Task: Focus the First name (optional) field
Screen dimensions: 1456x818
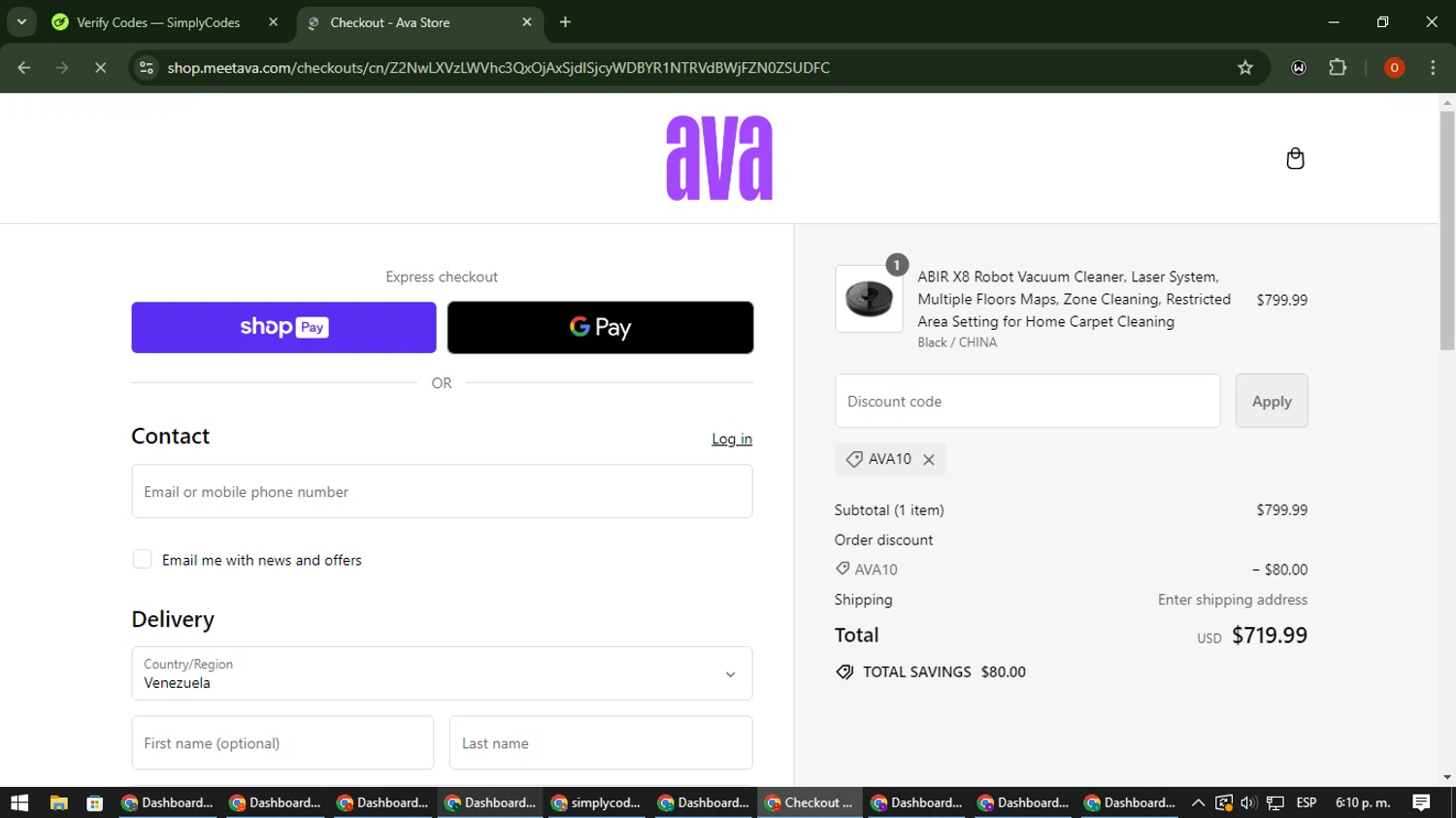Action: tap(282, 743)
